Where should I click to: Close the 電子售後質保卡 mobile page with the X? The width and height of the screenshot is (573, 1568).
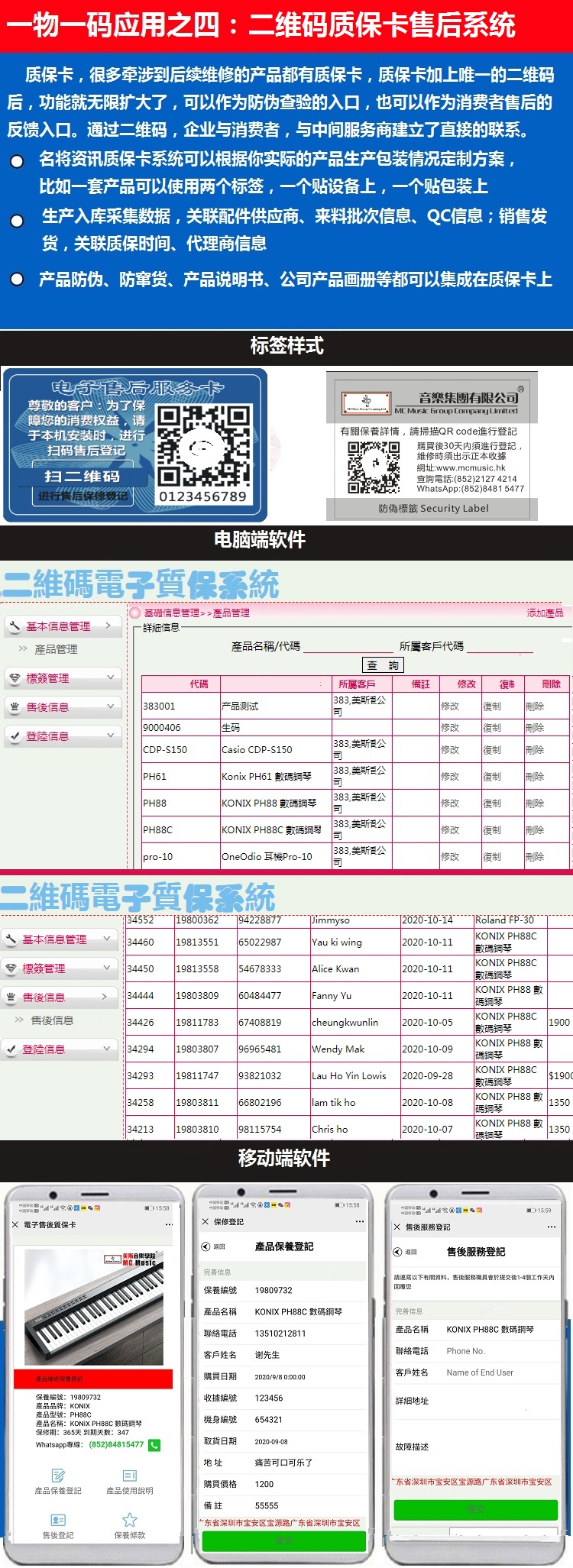(15, 1224)
